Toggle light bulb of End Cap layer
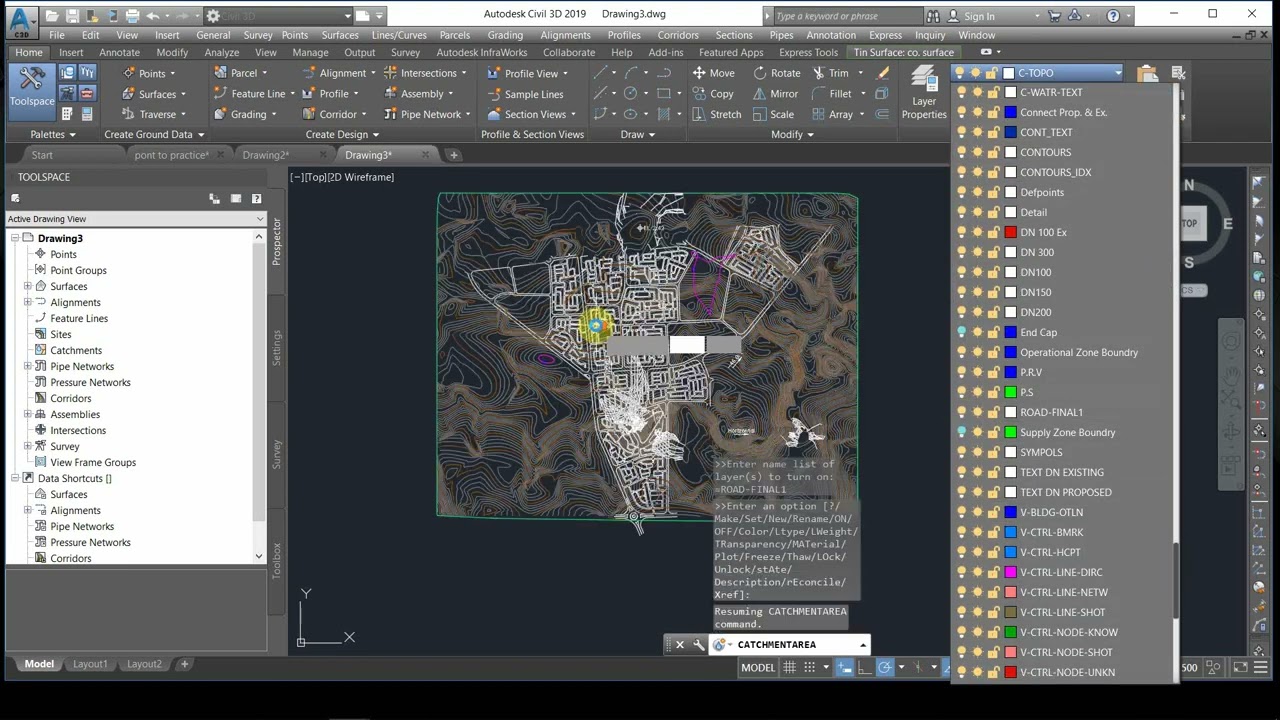The height and width of the screenshot is (720, 1280). pyautogui.click(x=962, y=332)
